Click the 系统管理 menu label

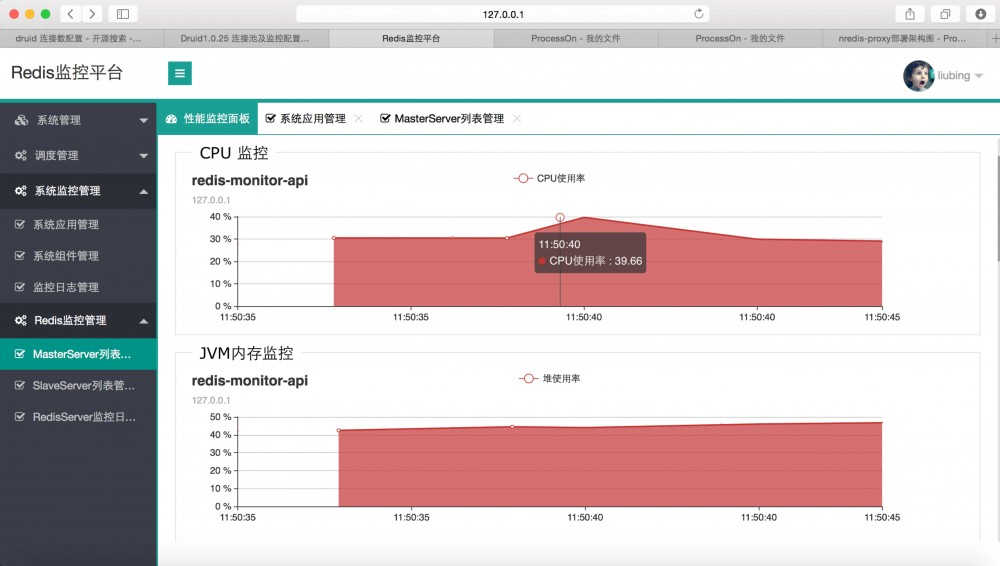click(x=59, y=121)
